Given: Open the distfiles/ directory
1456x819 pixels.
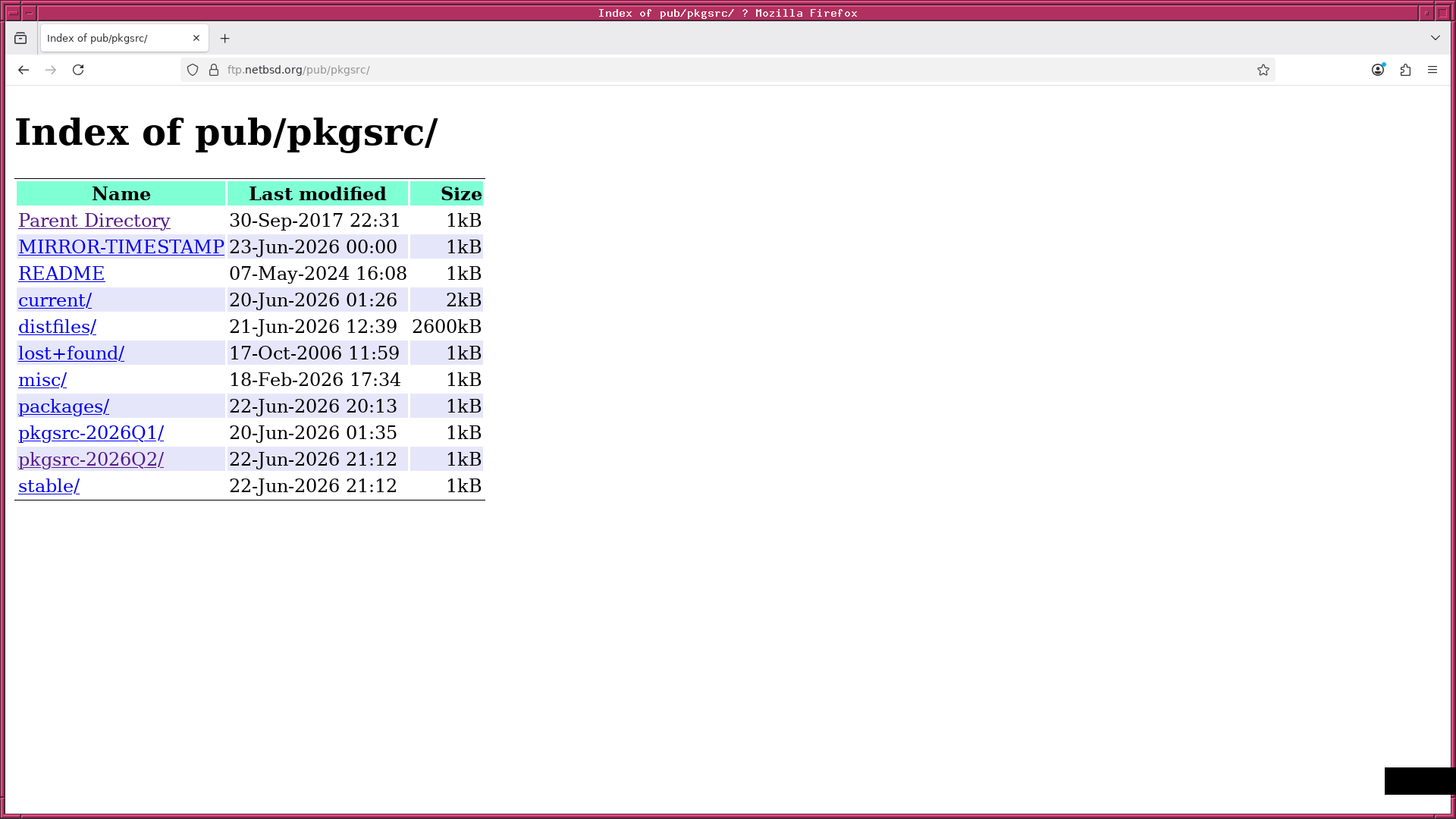Looking at the screenshot, I should 57,327.
